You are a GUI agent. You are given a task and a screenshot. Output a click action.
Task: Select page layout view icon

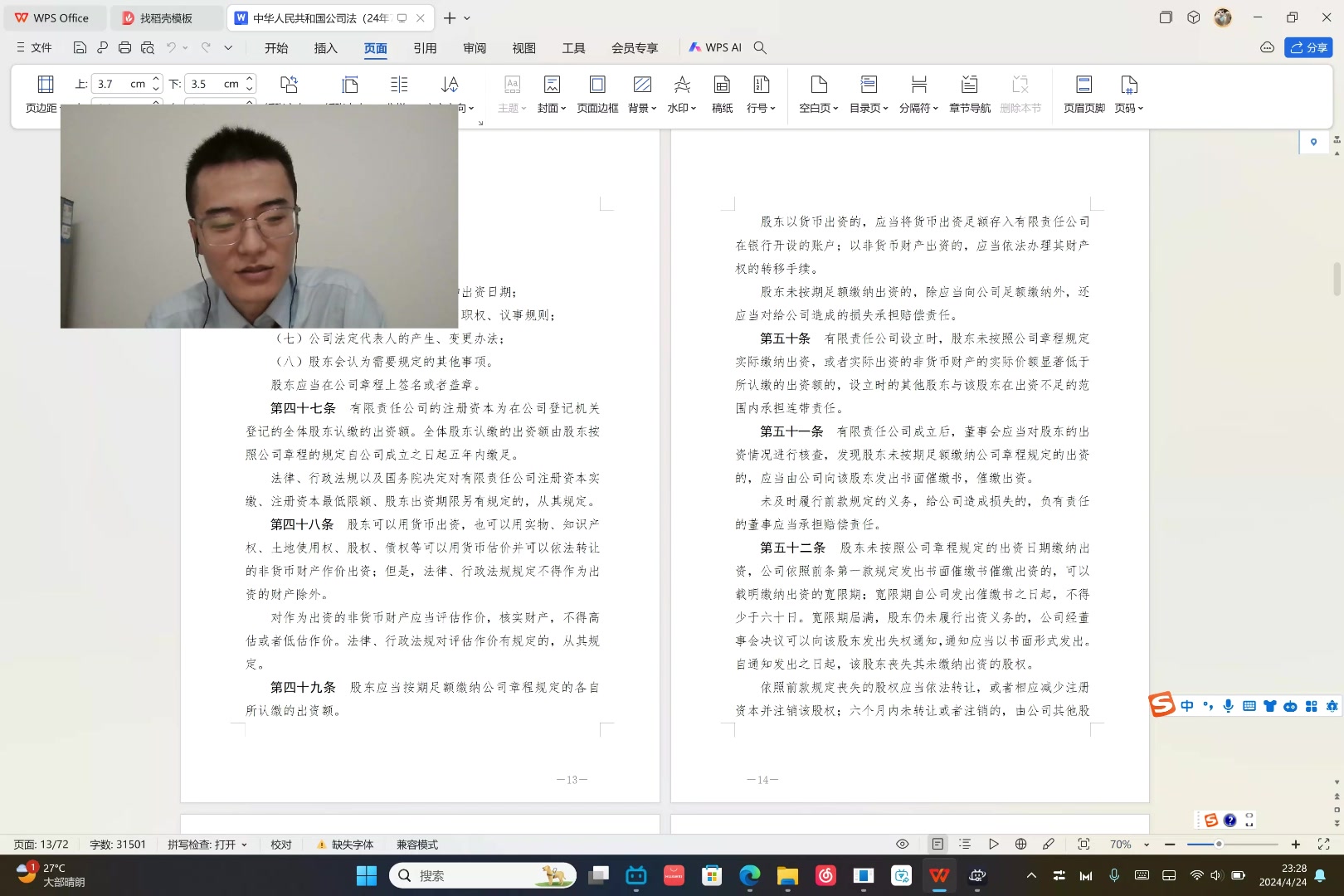937,844
